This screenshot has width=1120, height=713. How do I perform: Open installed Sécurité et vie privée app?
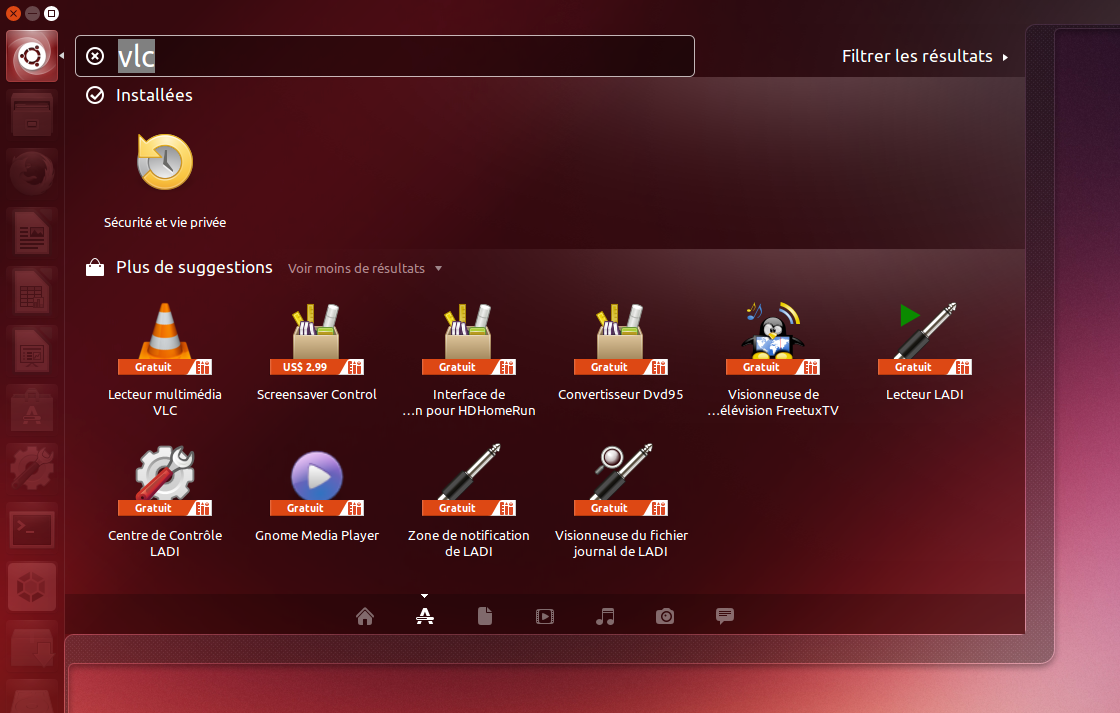[165, 162]
